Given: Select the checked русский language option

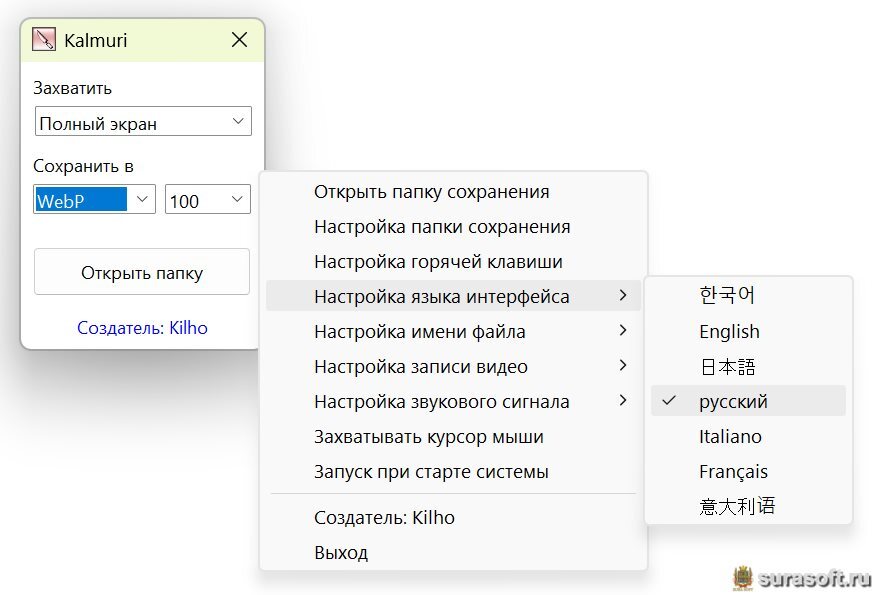Looking at the screenshot, I should [733, 401].
